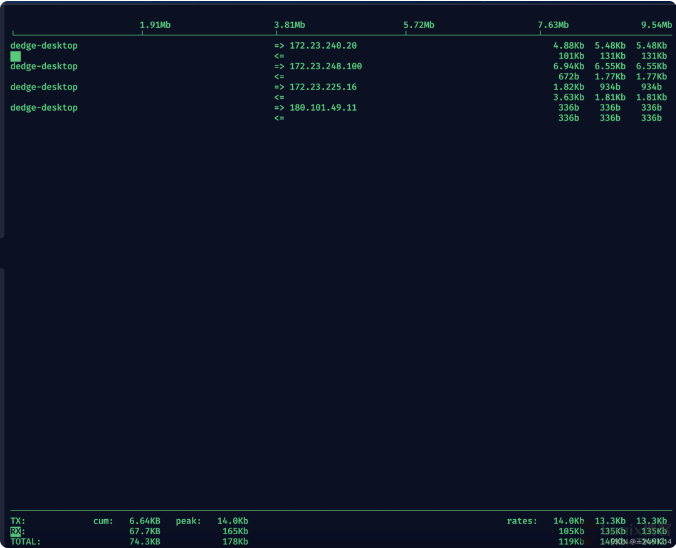Click the IP address 172.23.225.16
The width and height of the screenshot is (676, 548).
[323, 87]
